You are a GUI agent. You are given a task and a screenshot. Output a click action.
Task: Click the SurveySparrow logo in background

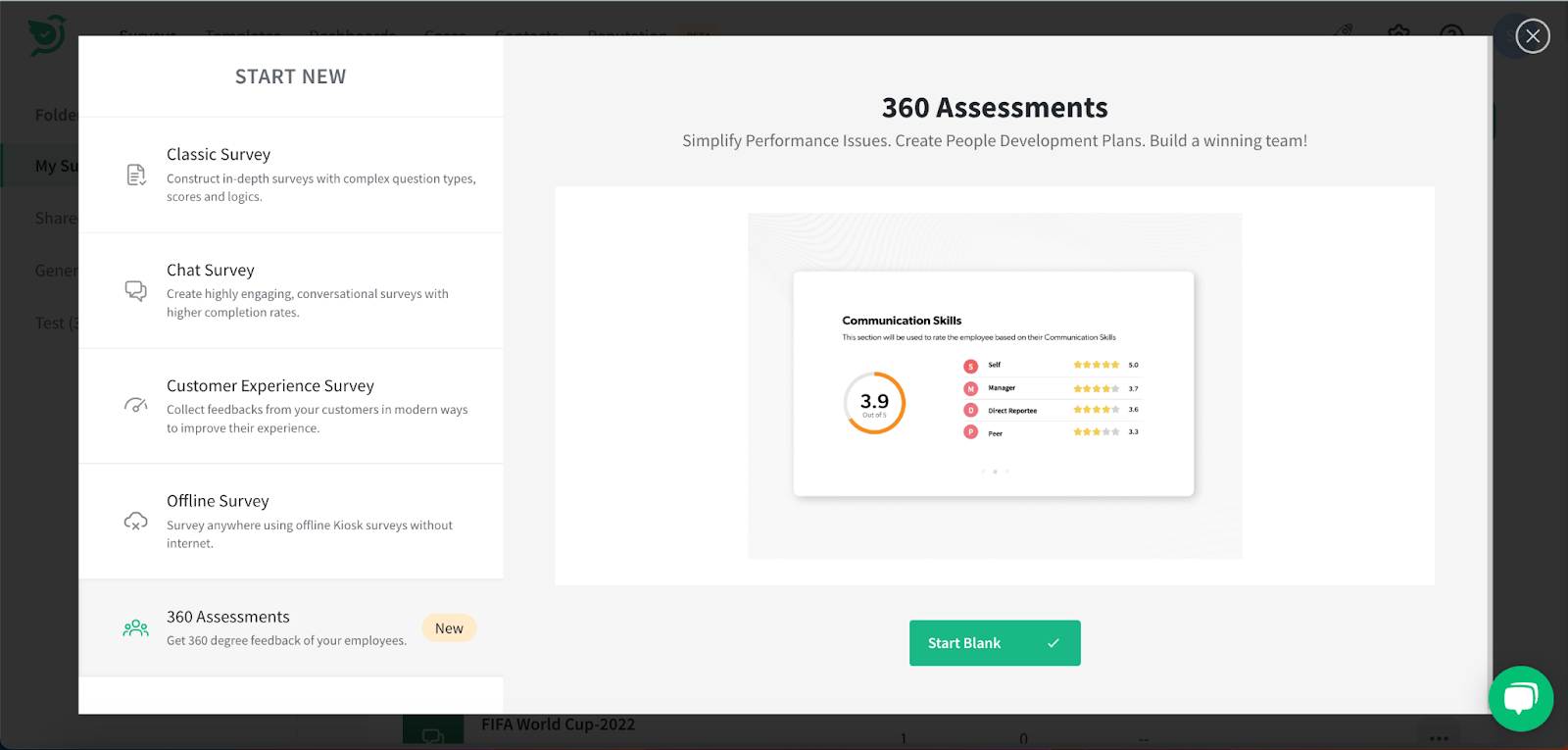[46, 35]
